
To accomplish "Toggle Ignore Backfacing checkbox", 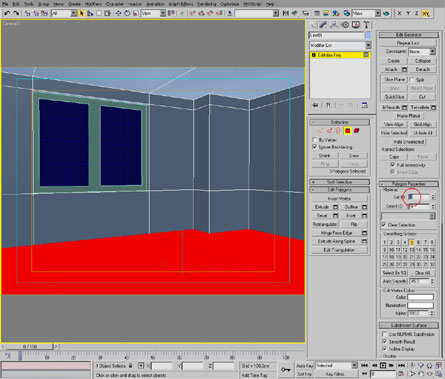I will pyautogui.click(x=314, y=147).
